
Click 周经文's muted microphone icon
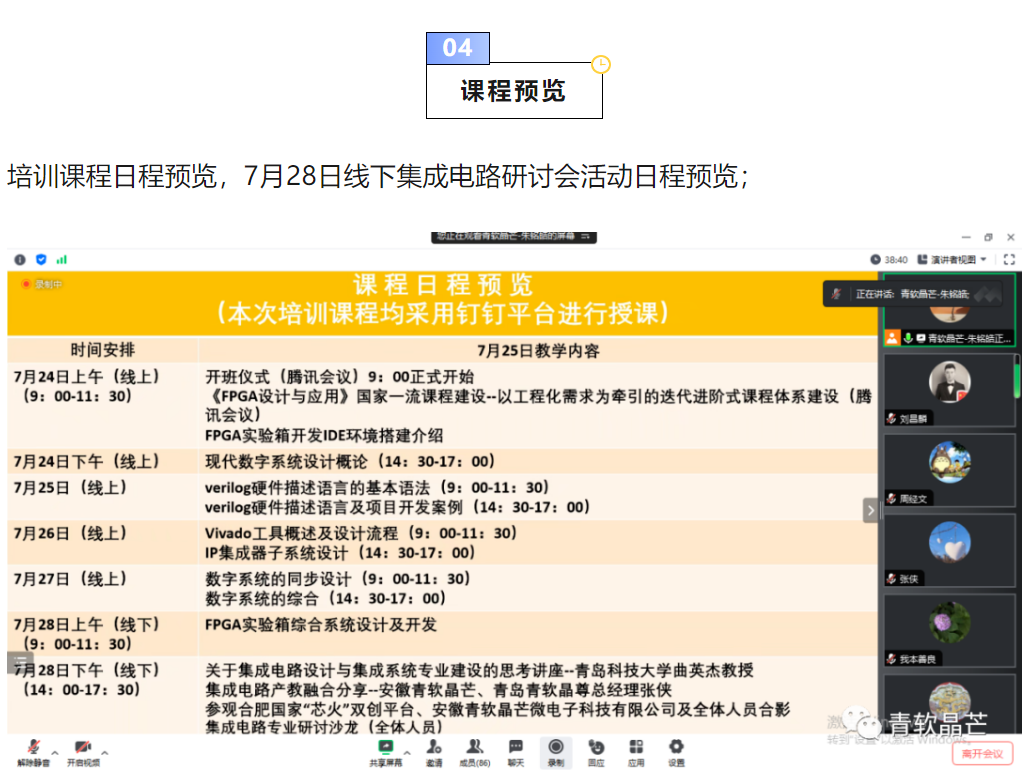tap(892, 499)
